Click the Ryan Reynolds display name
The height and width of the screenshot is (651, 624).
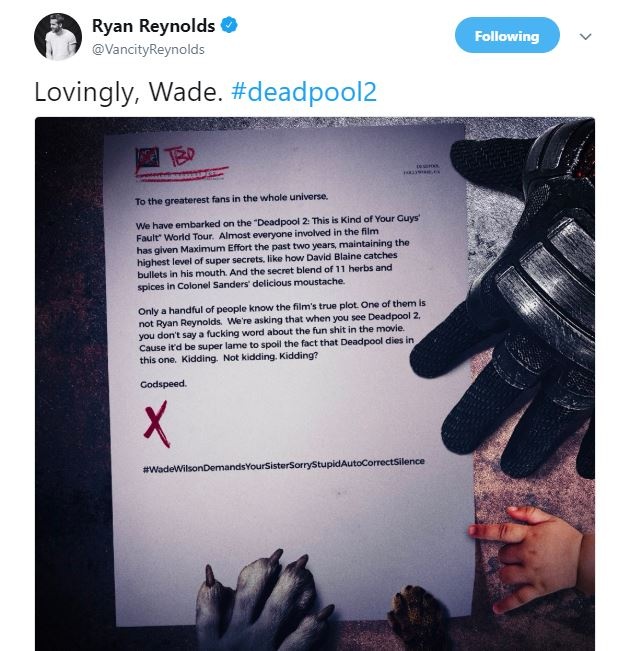[153, 26]
